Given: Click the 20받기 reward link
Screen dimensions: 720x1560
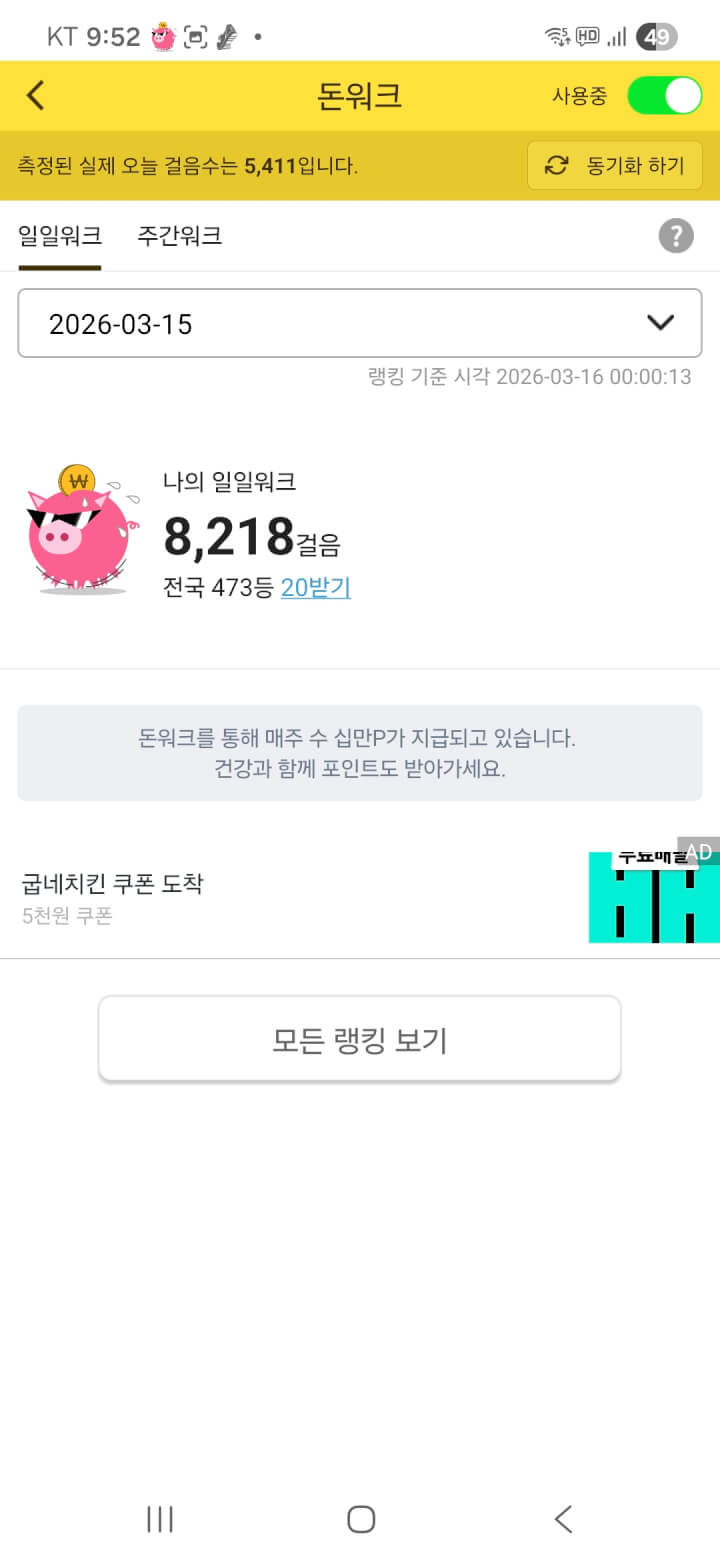Looking at the screenshot, I should pyautogui.click(x=315, y=588).
